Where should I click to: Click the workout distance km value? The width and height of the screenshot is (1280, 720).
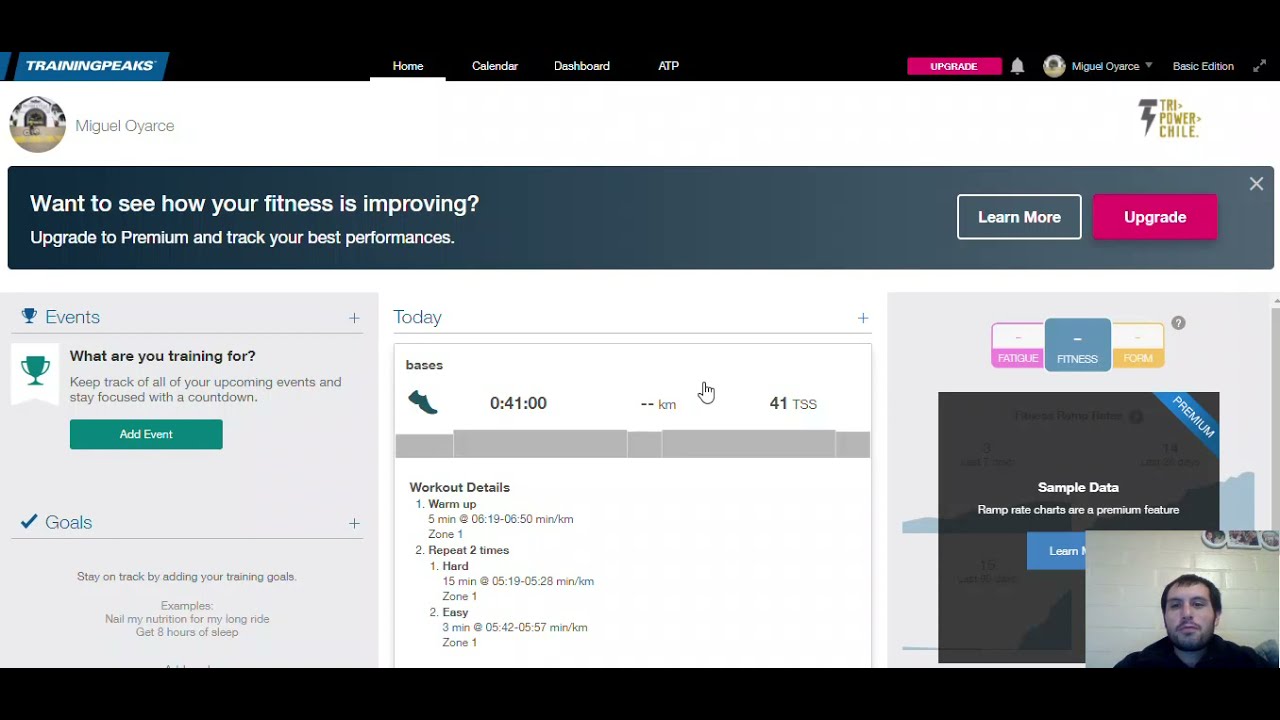click(658, 404)
